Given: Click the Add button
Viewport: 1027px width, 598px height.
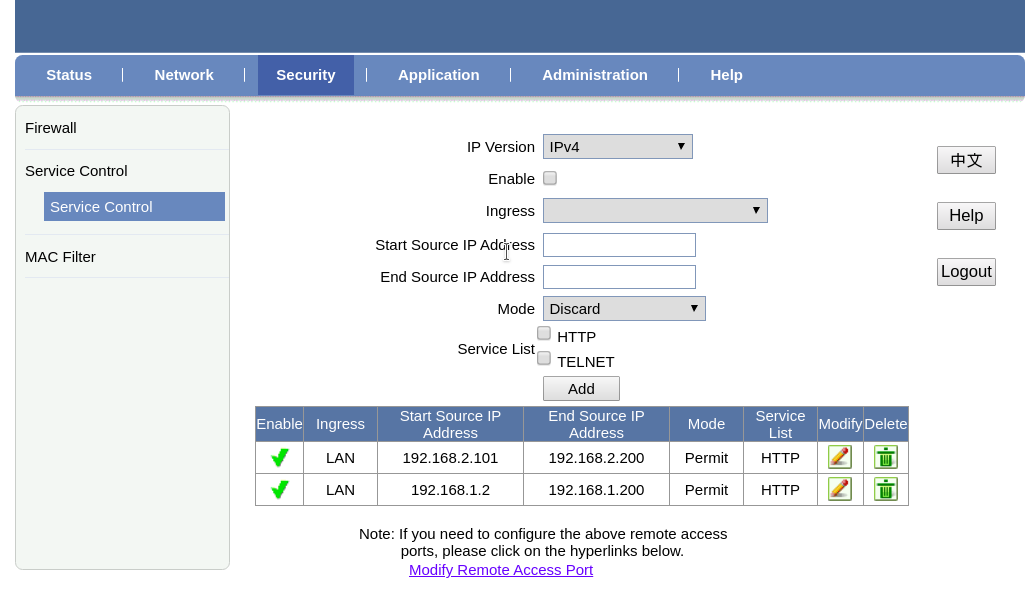Looking at the screenshot, I should [581, 389].
